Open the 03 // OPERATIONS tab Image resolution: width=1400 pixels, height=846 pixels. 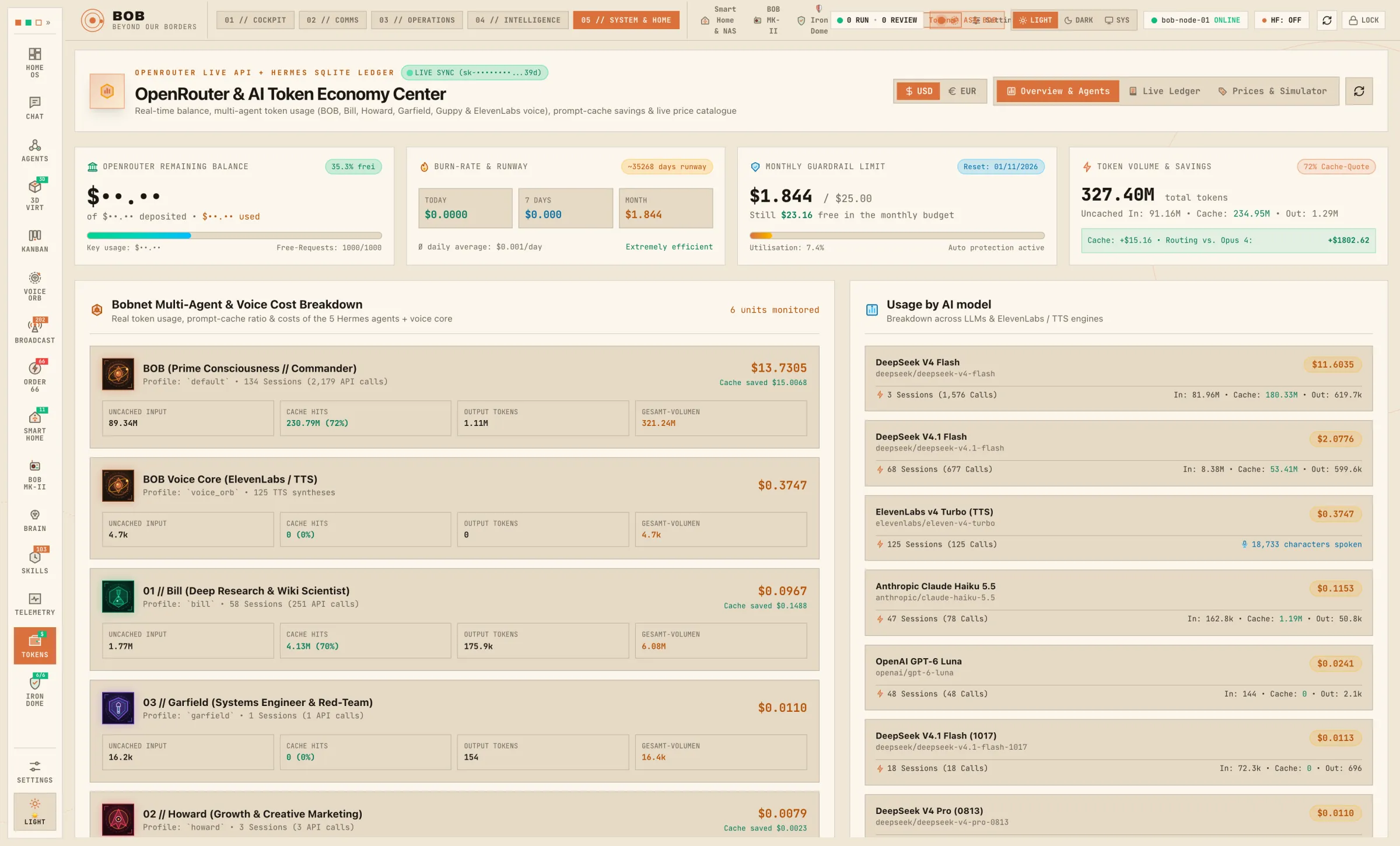pyautogui.click(x=416, y=20)
